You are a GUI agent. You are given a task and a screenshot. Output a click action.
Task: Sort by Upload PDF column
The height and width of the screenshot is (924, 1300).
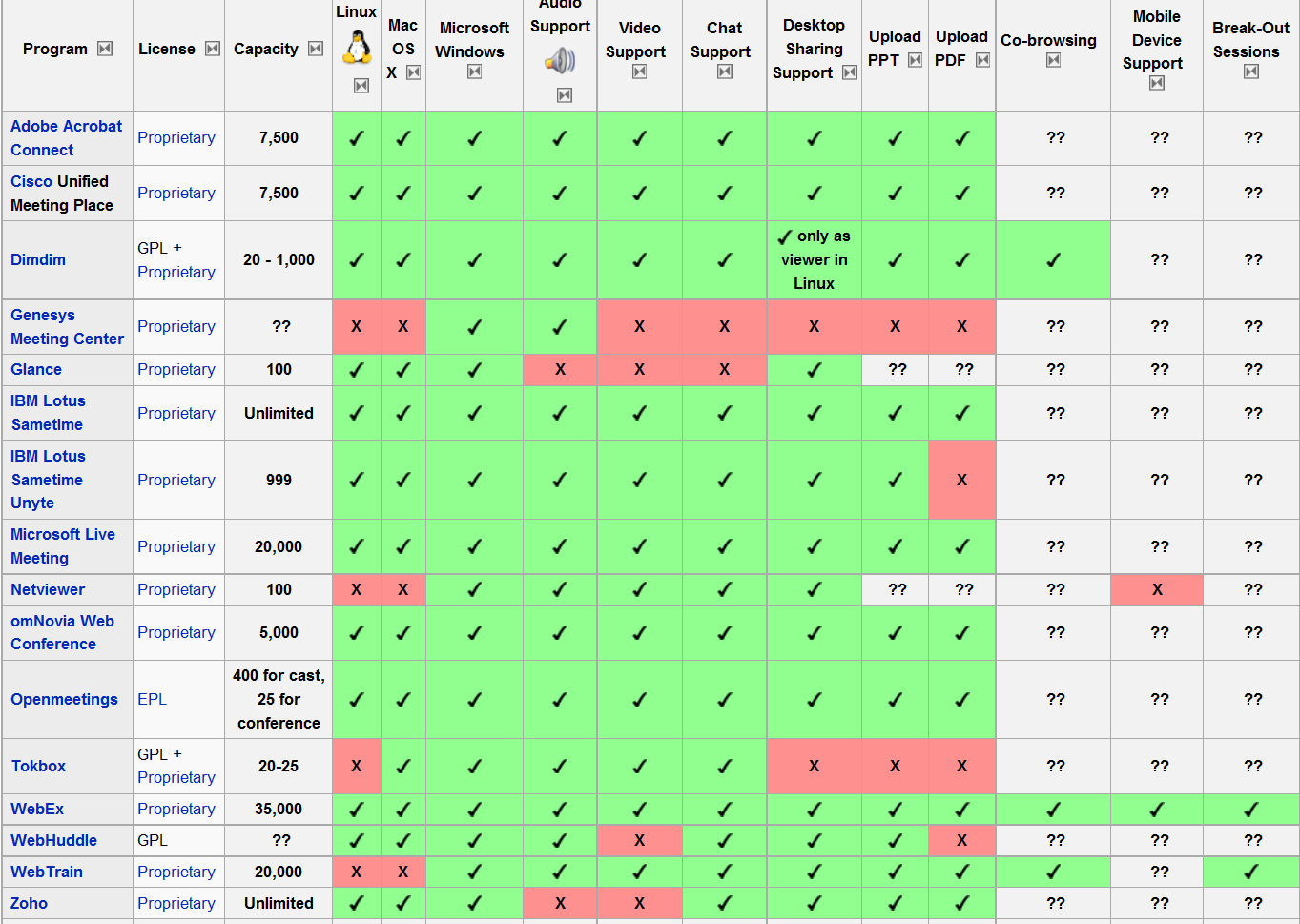click(x=982, y=60)
